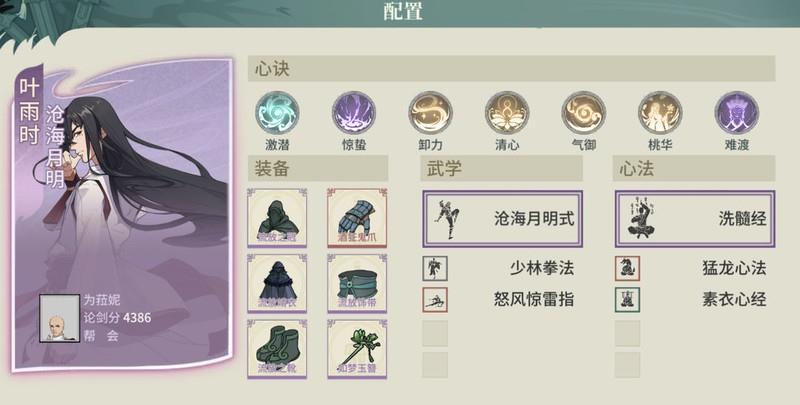The width and height of the screenshot is (800, 405).
Task: View the 流放饰带 belt equipment
Action: coord(357,284)
